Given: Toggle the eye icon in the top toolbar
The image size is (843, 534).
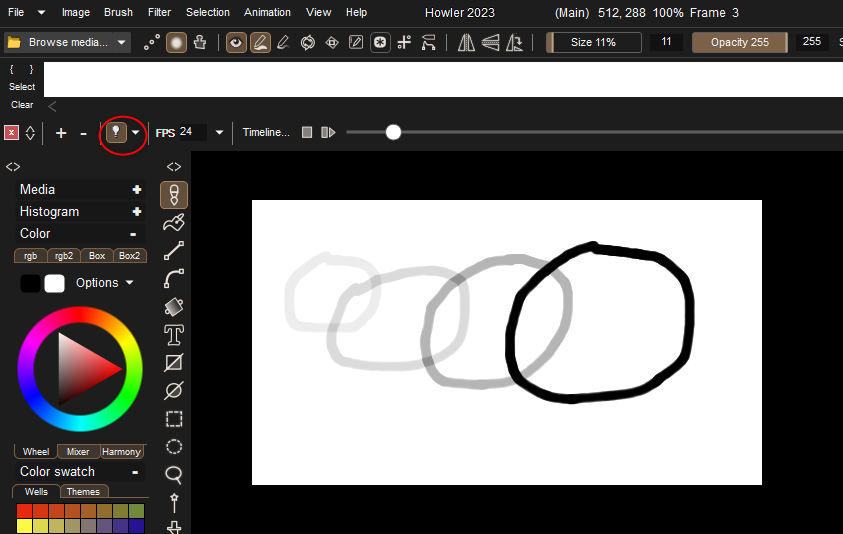Looking at the screenshot, I should pyautogui.click(x=236, y=42).
